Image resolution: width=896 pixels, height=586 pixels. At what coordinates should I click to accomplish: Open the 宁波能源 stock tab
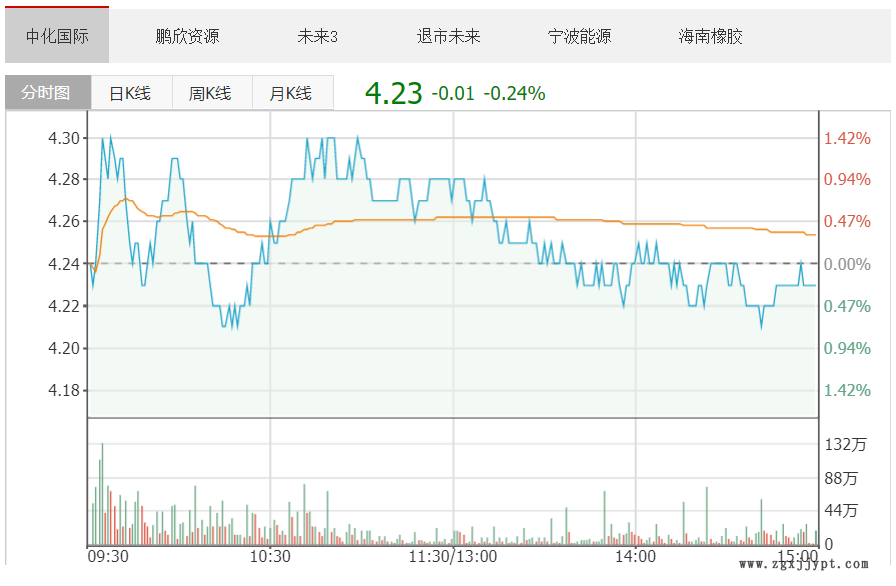pos(579,37)
